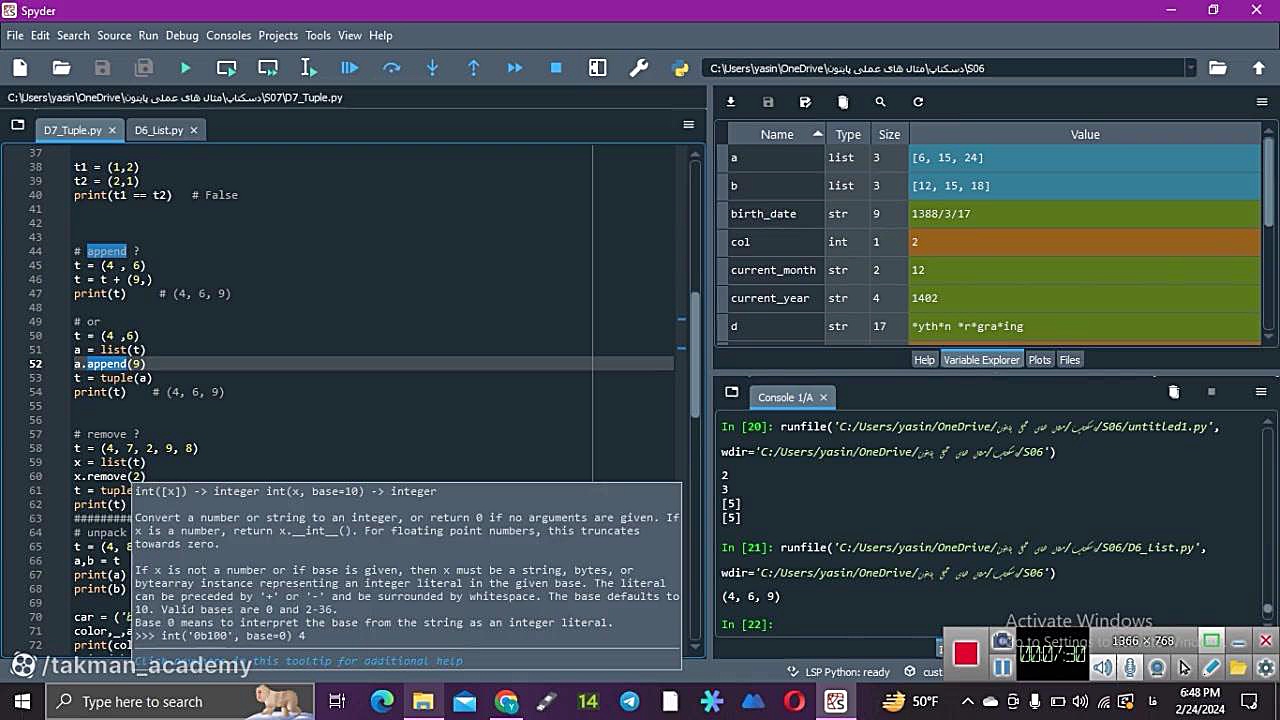Select the blue value cell of variable a
The image size is (1280, 720).
[x=1085, y=158]
